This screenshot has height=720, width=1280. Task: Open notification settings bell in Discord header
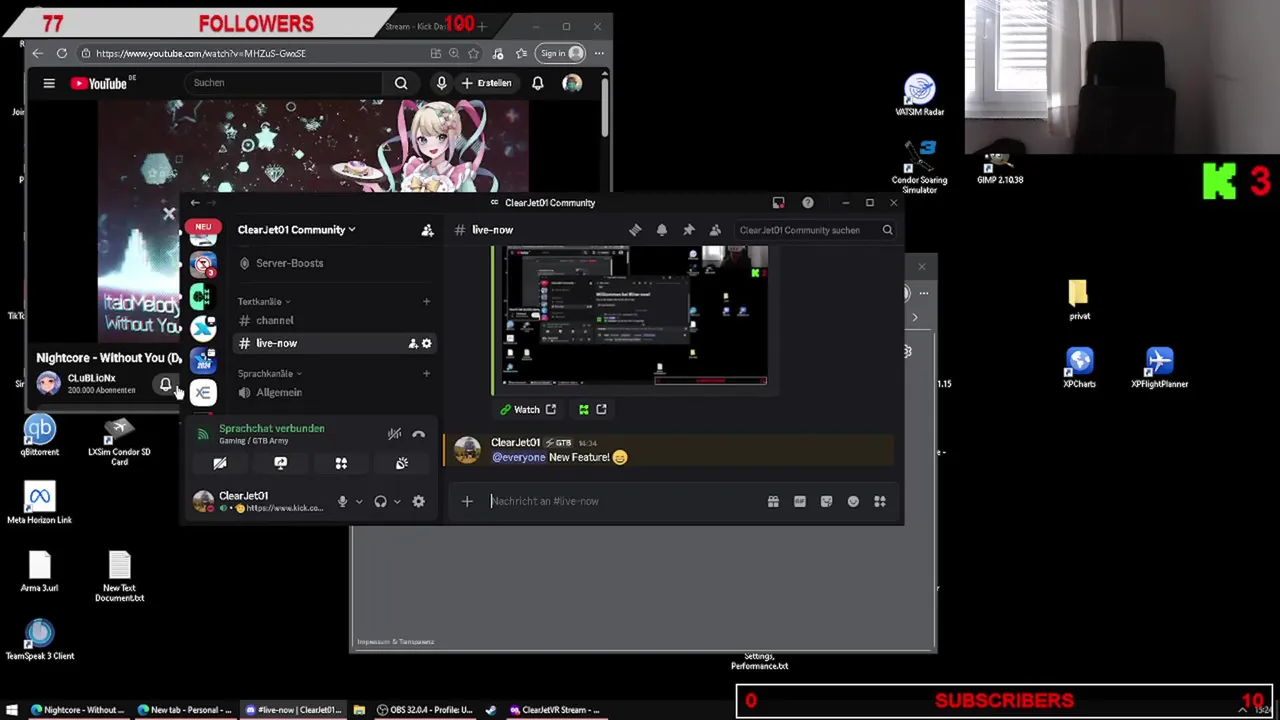(662, 230)
